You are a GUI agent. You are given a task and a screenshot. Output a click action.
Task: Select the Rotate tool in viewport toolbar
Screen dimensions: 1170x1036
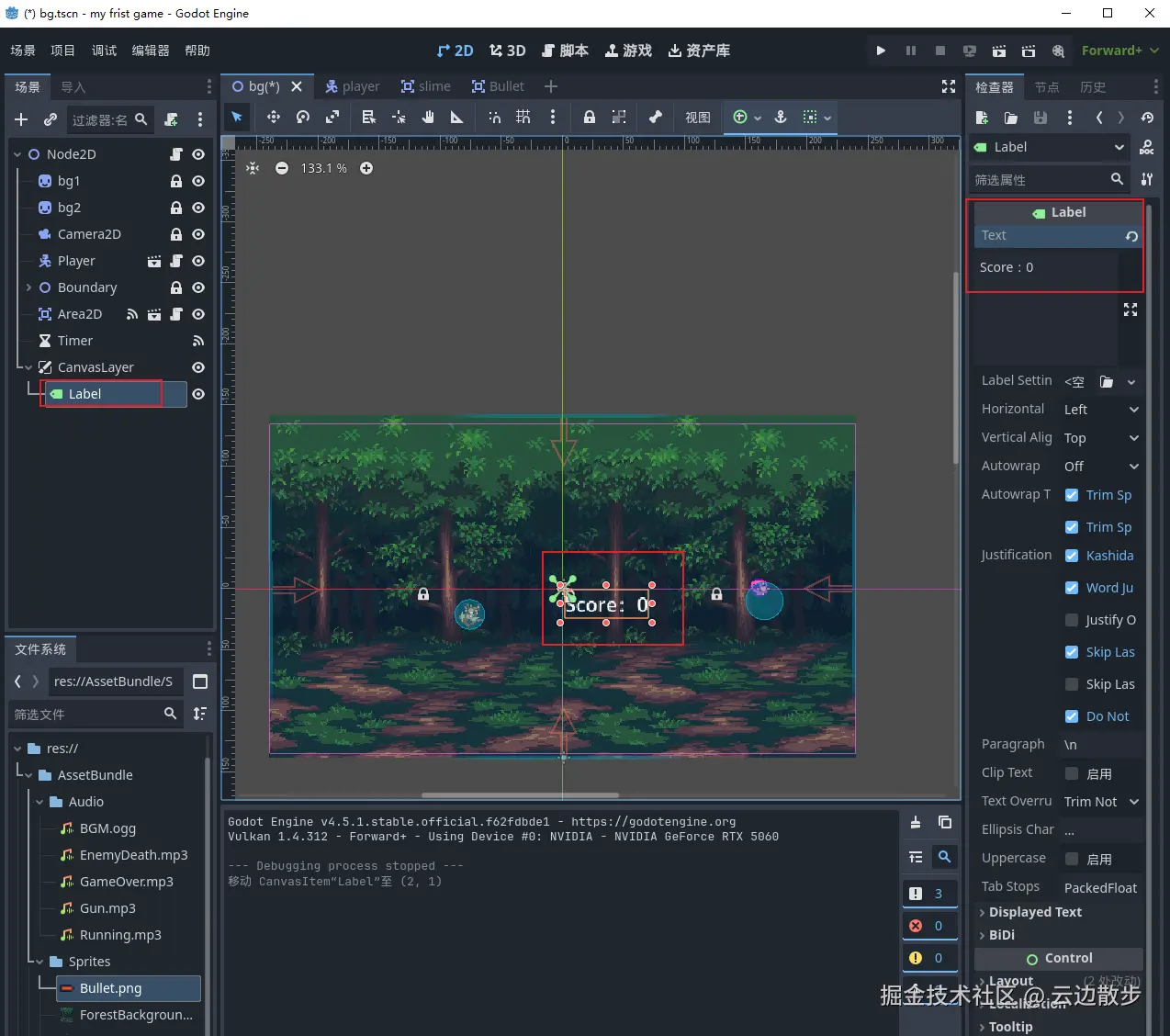(303, 118)
